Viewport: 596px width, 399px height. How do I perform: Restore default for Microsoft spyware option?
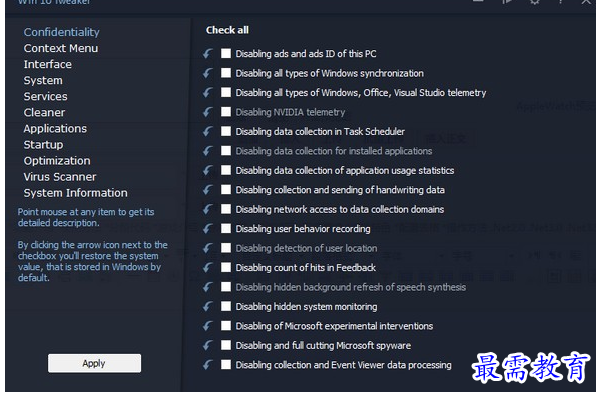(208, 345)
